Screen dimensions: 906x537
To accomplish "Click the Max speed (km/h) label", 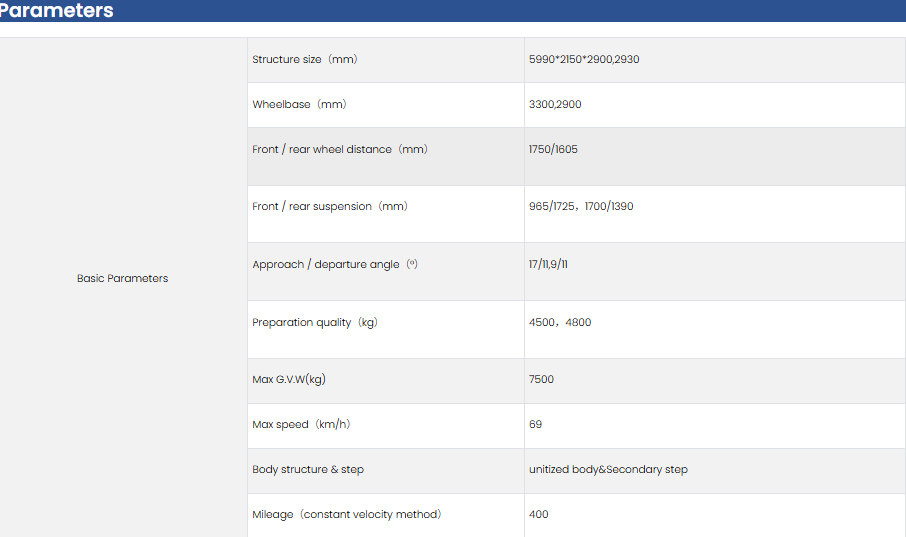I will (300, 424).
